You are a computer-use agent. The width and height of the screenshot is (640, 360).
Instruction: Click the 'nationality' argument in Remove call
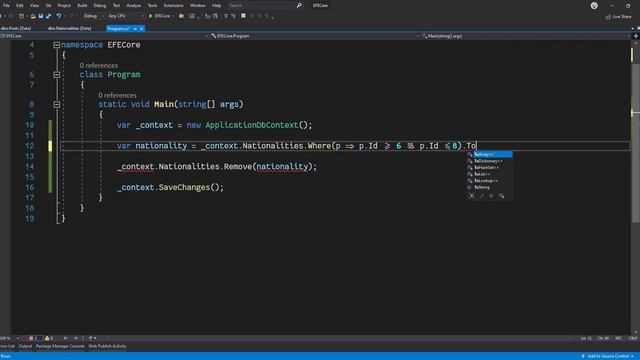(x=282, y=167)
